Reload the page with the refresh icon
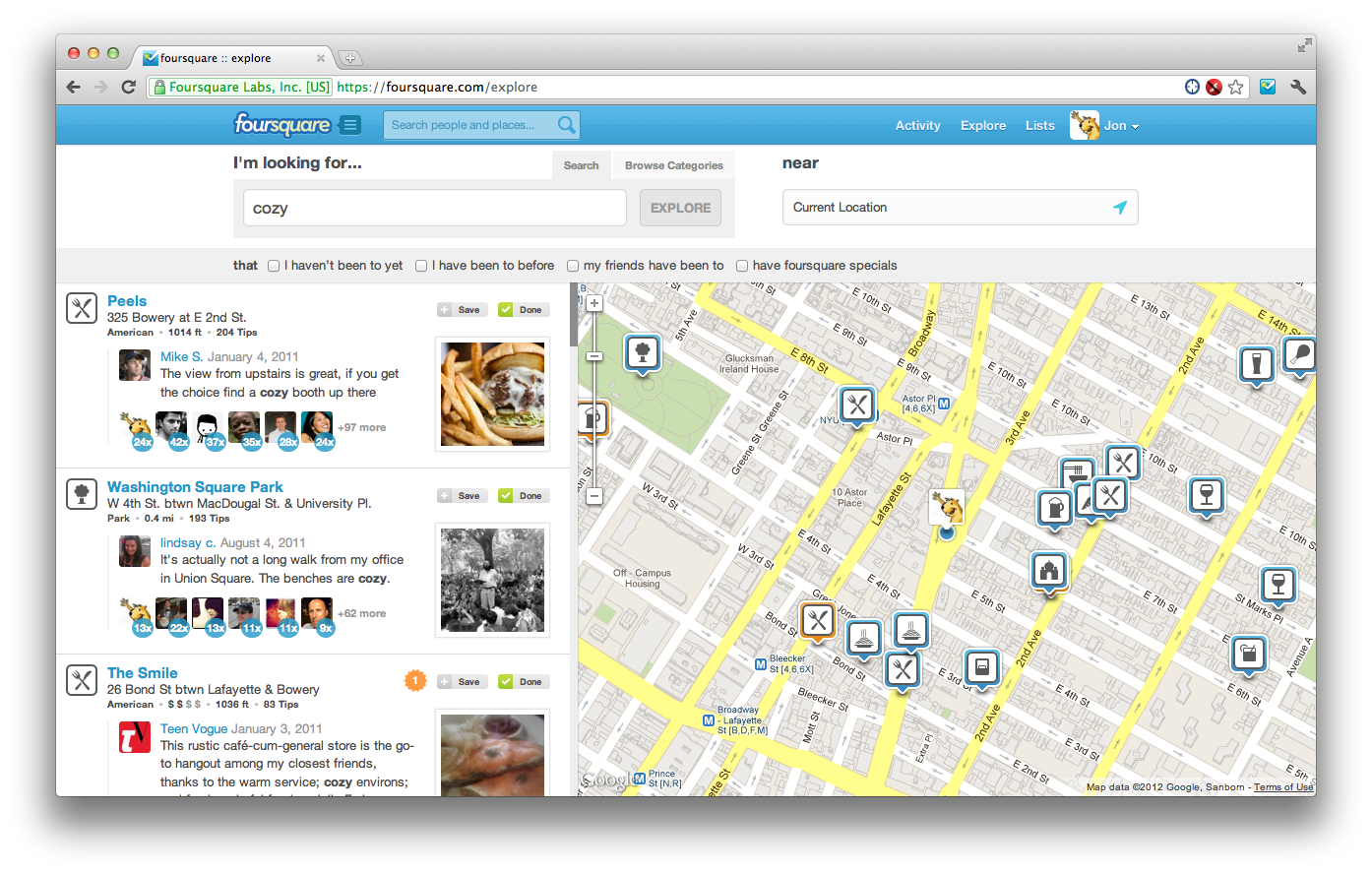This screenshot has height=874, width=1372. pos(128,87)
